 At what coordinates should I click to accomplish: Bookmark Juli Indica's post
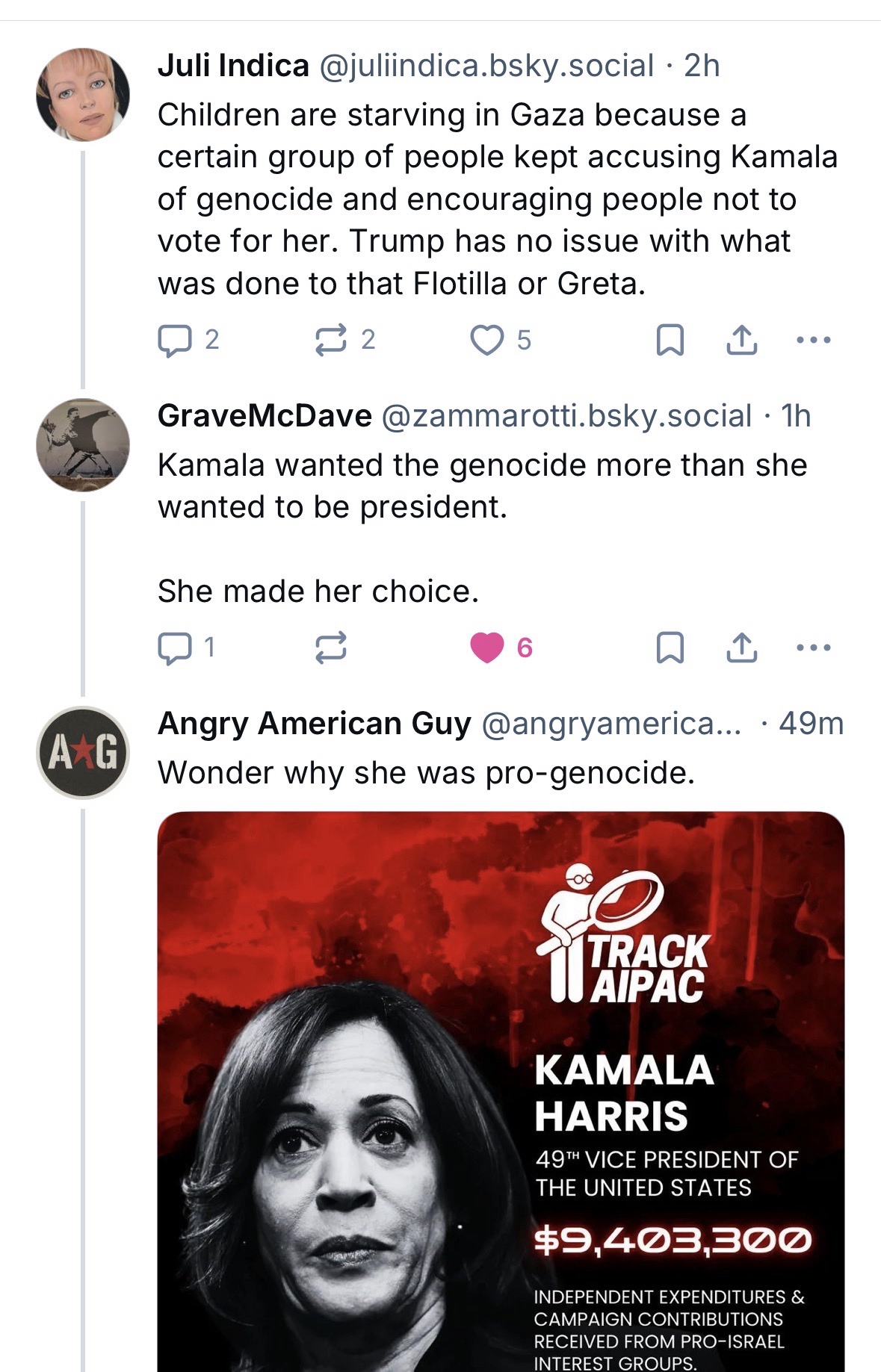pyautogui.click(x=670, y=340)
